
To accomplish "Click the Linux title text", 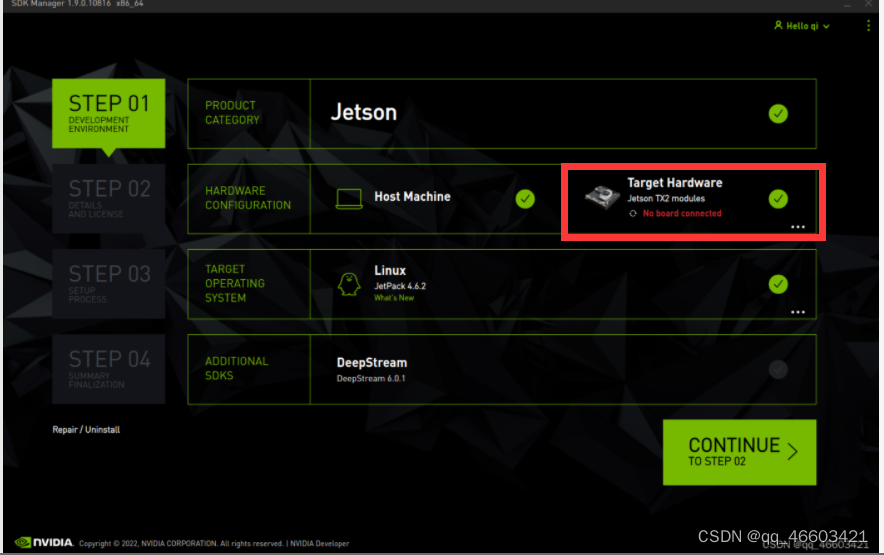I will (390, 271).
